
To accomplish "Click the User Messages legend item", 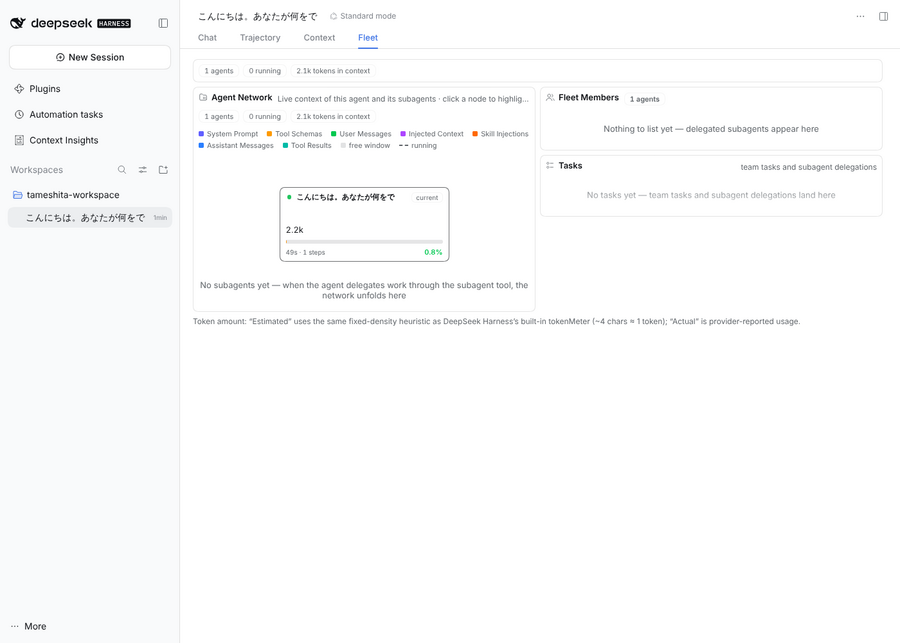I will pyautogui.click(x=361, y=134).
